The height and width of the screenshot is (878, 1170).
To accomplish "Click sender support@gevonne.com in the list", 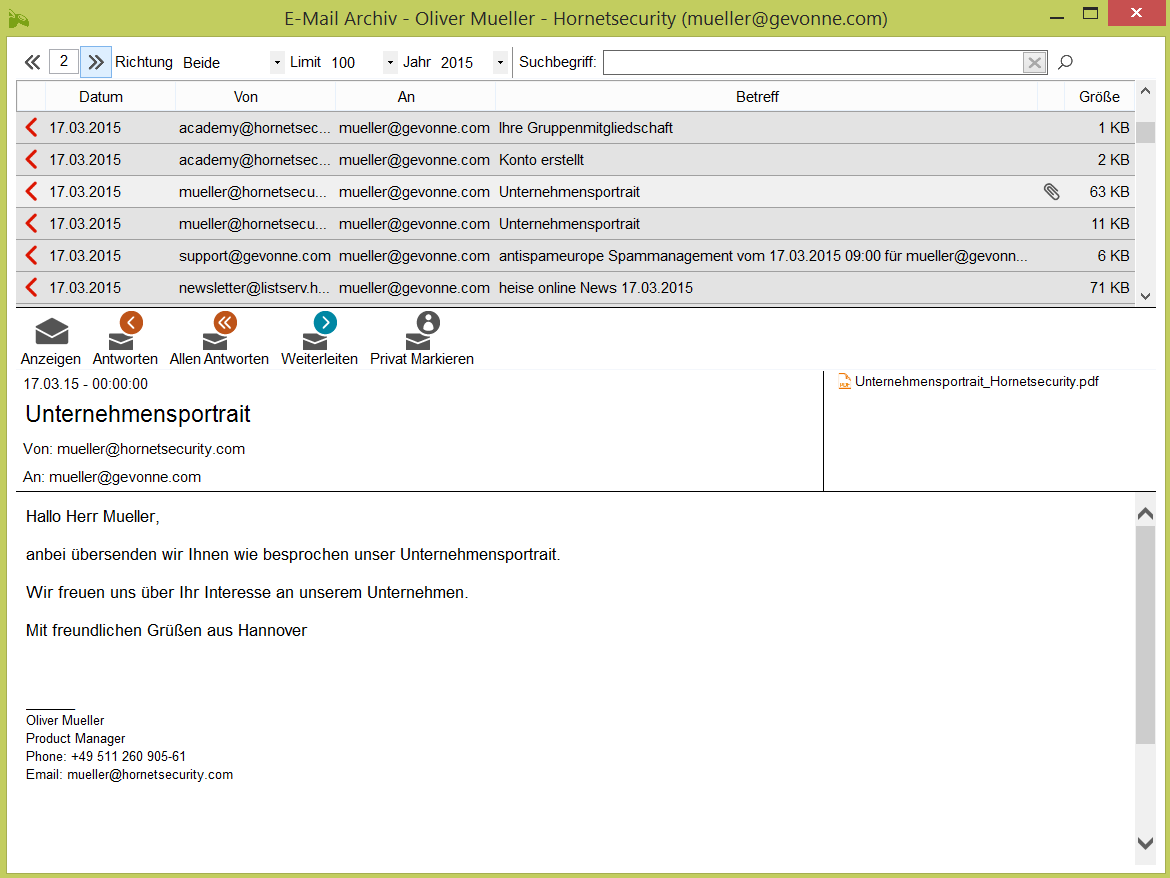I will coord(254,256).
